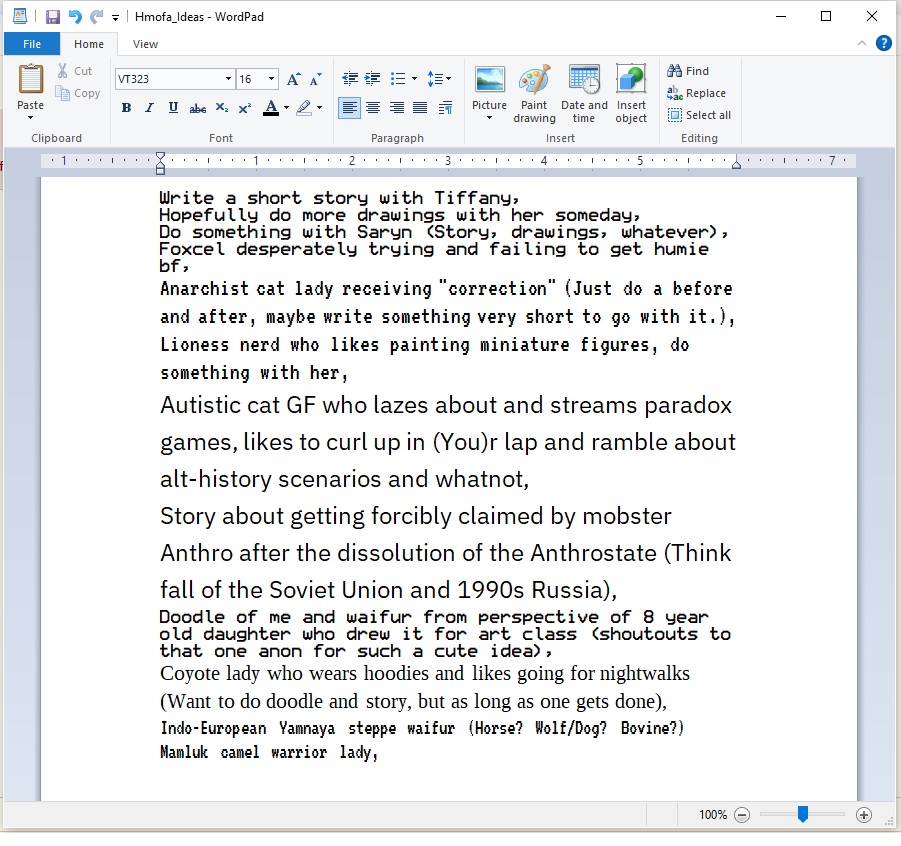Click the Undo arrow in title bar
The width and height of the screenshot is (901, 846).
(75, 17)
